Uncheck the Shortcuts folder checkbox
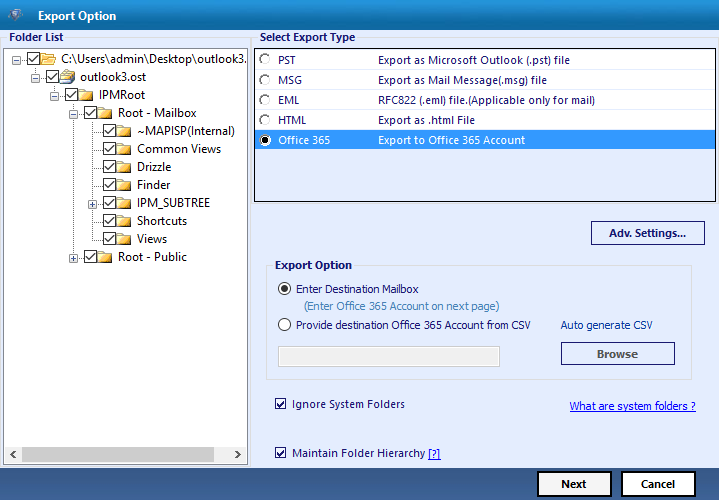The width and height of the screenshot is (719, 500). 109,221
